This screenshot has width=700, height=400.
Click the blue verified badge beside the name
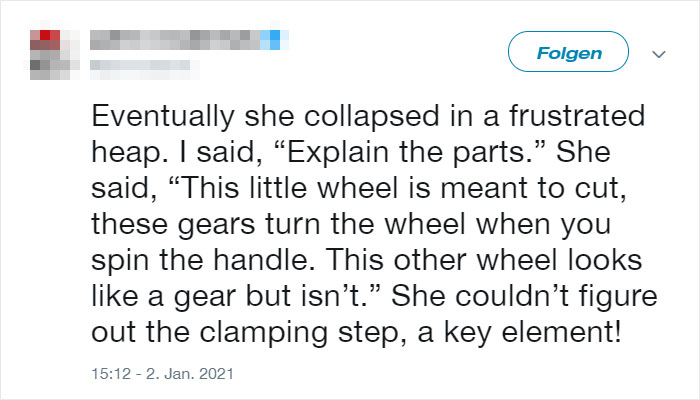[x=274, y=40]
